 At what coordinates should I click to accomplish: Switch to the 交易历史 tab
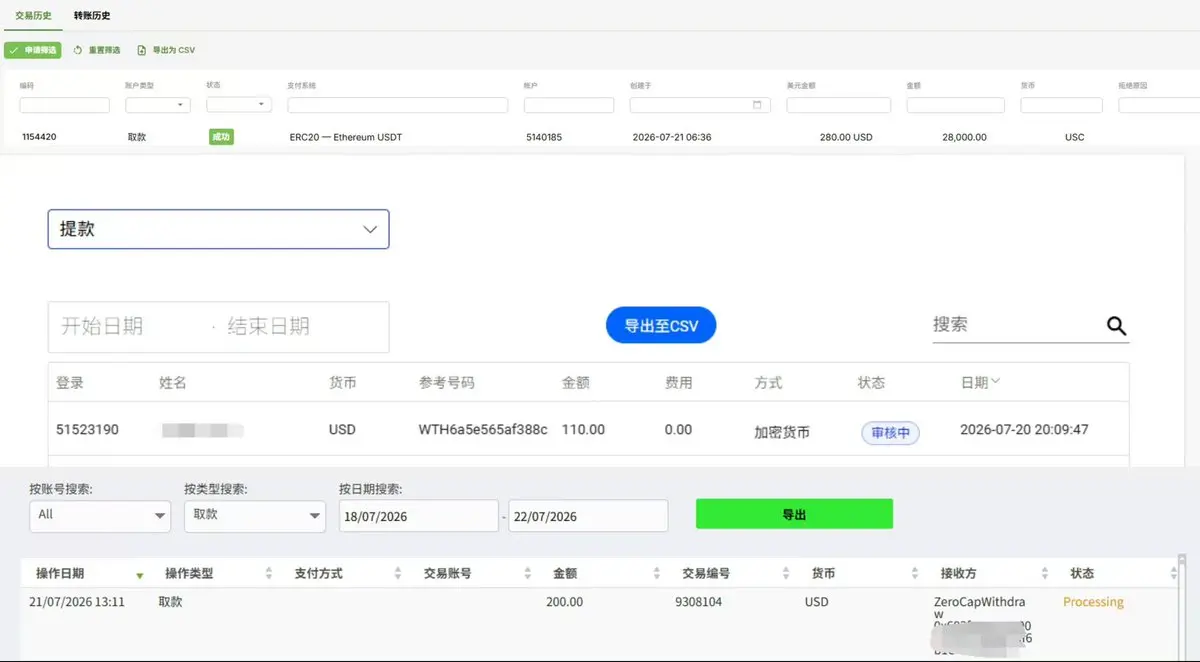33,16
